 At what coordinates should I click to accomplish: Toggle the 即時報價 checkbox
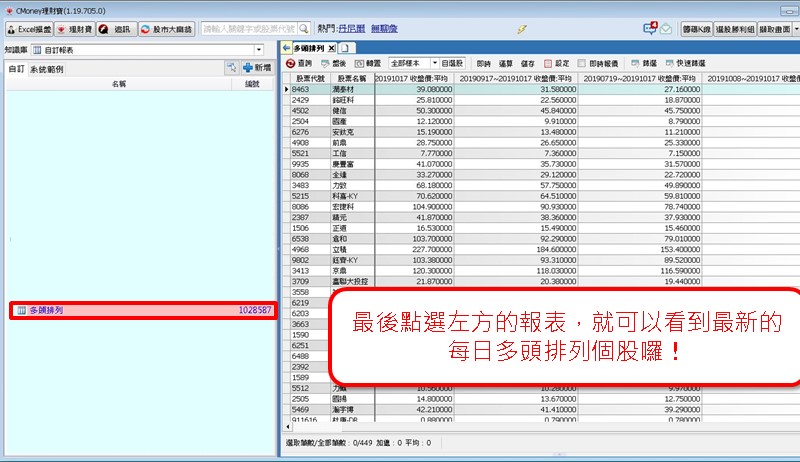click(x=582, y=63)
